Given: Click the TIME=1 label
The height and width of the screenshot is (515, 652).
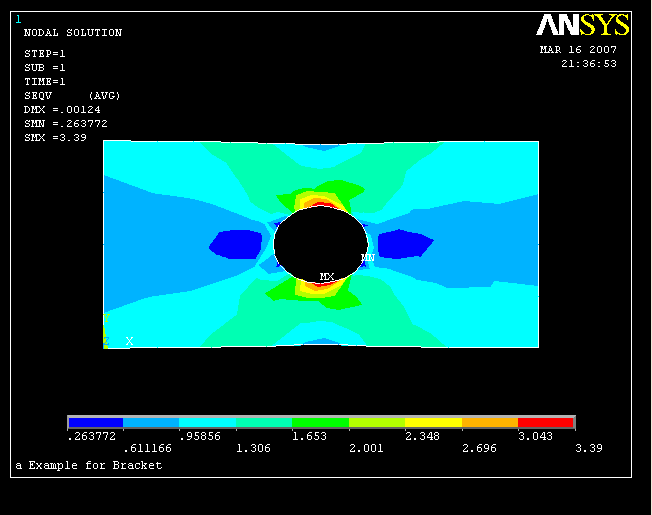Looking at the screenshot, I should pos(45,81).
